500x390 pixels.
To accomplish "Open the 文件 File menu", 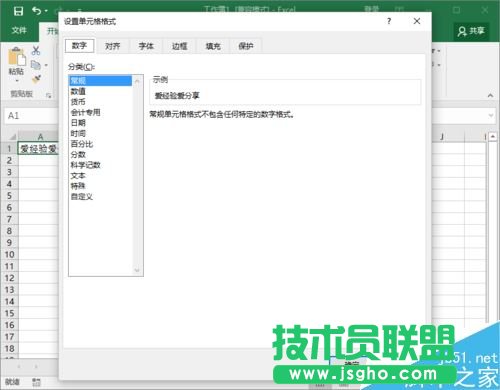I will [x=19, y=31].
